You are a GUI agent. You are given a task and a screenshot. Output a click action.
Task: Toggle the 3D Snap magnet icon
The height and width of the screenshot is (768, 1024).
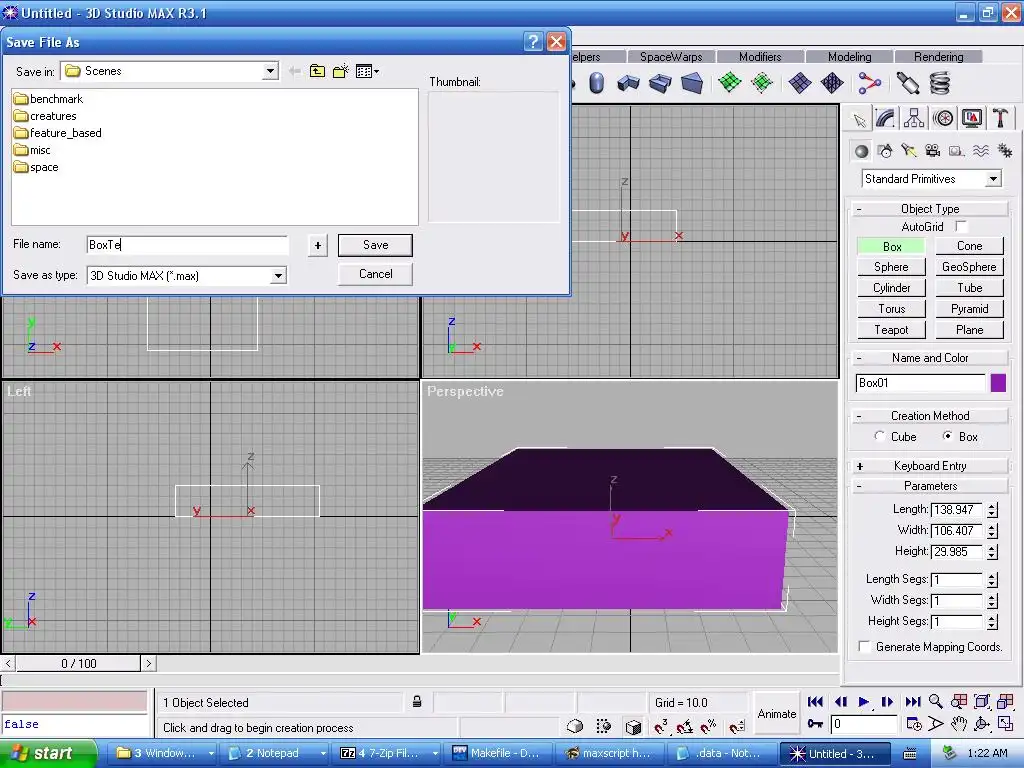pyautogui.click(x=660, y=726)
